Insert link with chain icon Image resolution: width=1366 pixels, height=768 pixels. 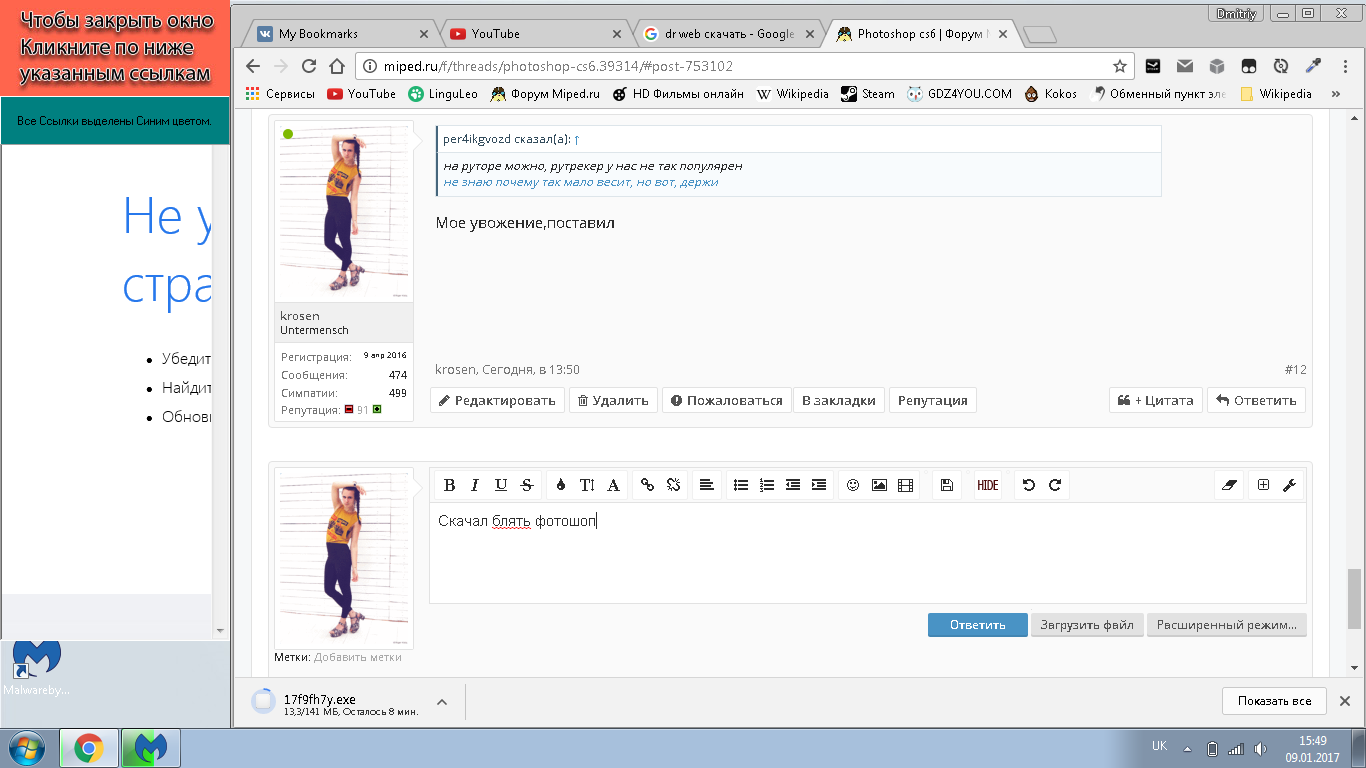click(647, 485)
